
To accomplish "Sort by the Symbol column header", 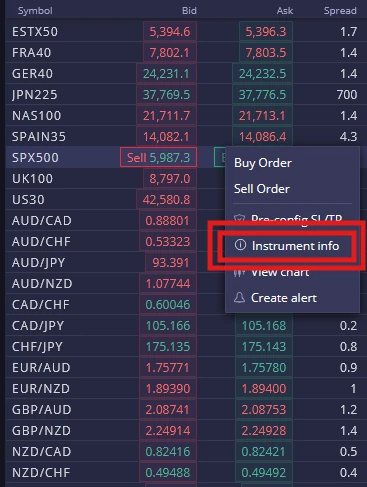I will [x=35, y=11].
